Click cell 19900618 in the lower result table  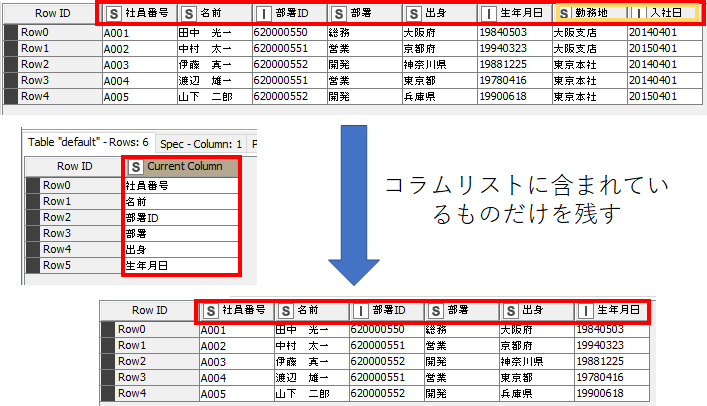click(x=612, y=393)
